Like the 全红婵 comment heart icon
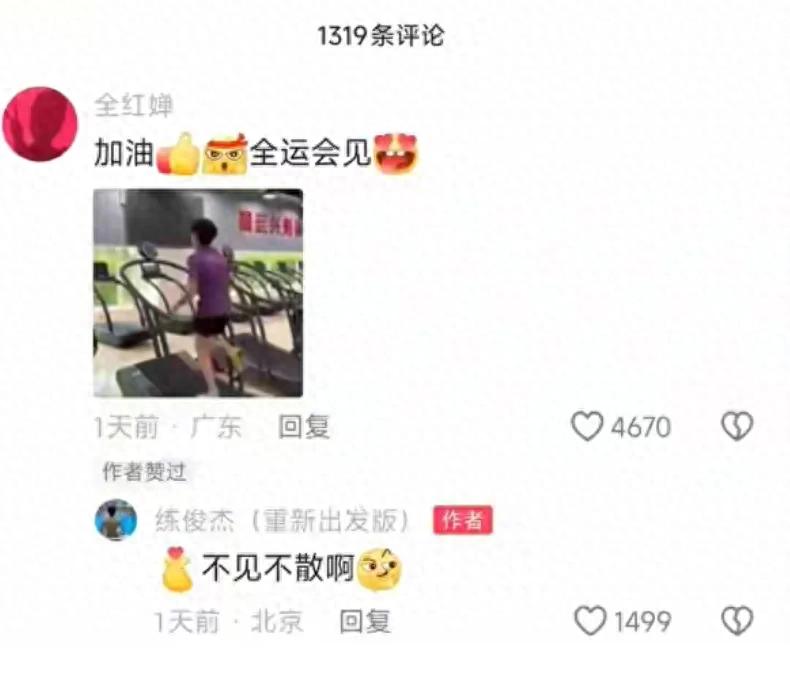 (x=587, y=426)
